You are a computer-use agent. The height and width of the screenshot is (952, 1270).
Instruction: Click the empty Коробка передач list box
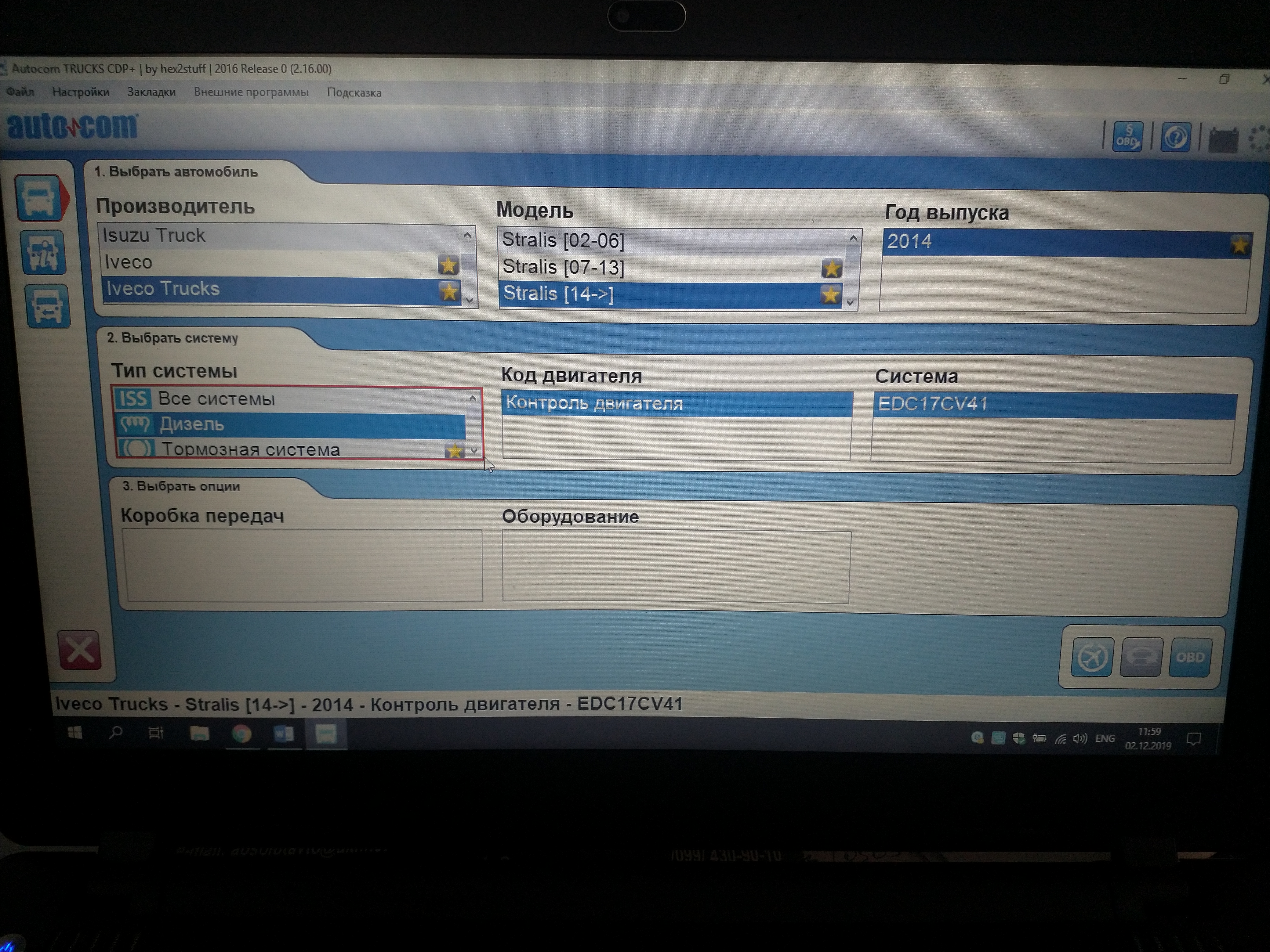pos(303,565)
